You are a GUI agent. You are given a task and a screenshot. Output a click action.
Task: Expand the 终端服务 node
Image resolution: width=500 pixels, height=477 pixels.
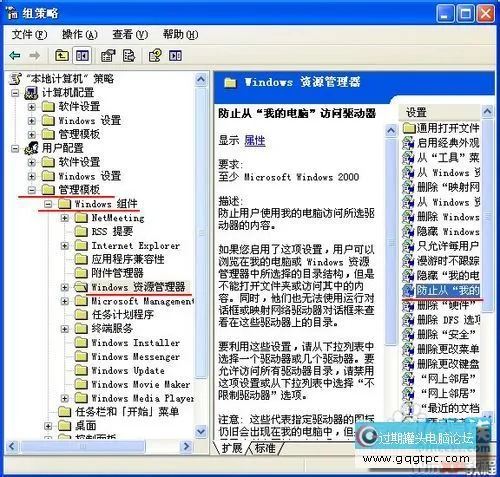[65, 329]
